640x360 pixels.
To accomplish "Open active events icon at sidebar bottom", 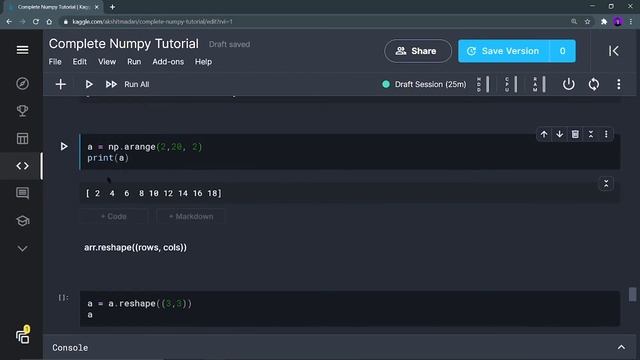I will tap(23, 336).
